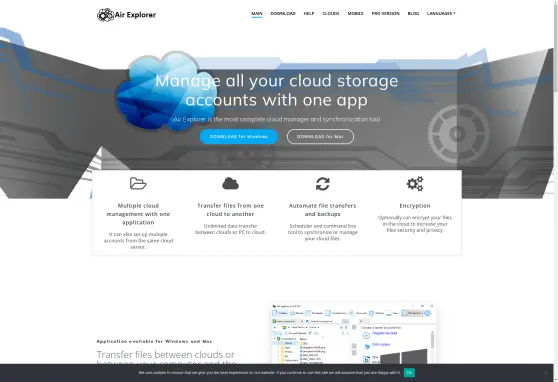
Task: Click the Air Explorer logo icon
Action: [x=105, y=15]
